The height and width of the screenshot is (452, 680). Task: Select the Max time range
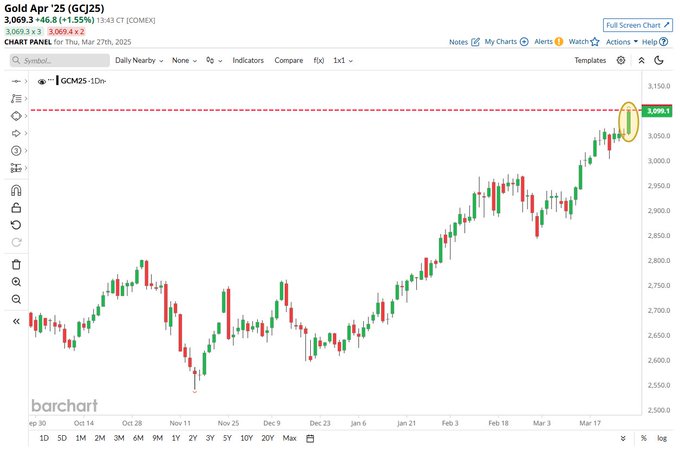[x=289, y=438]
